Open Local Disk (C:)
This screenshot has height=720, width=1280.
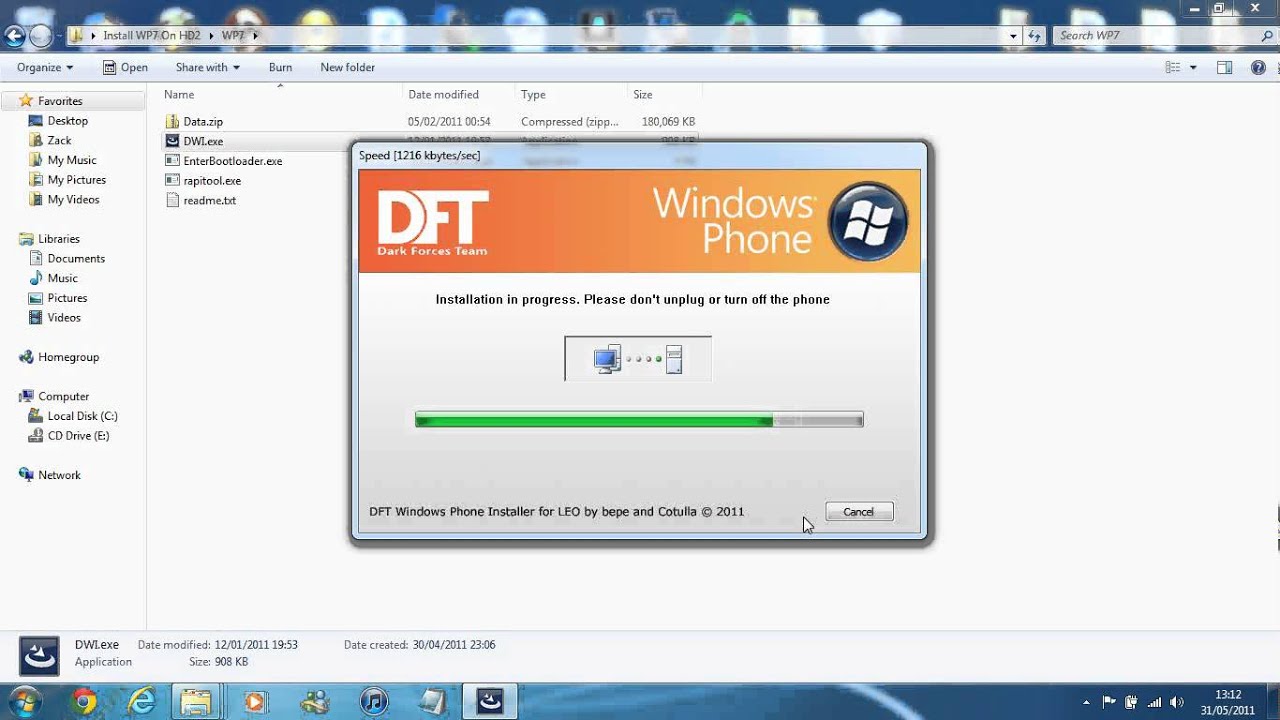click(x=82, y=416)
